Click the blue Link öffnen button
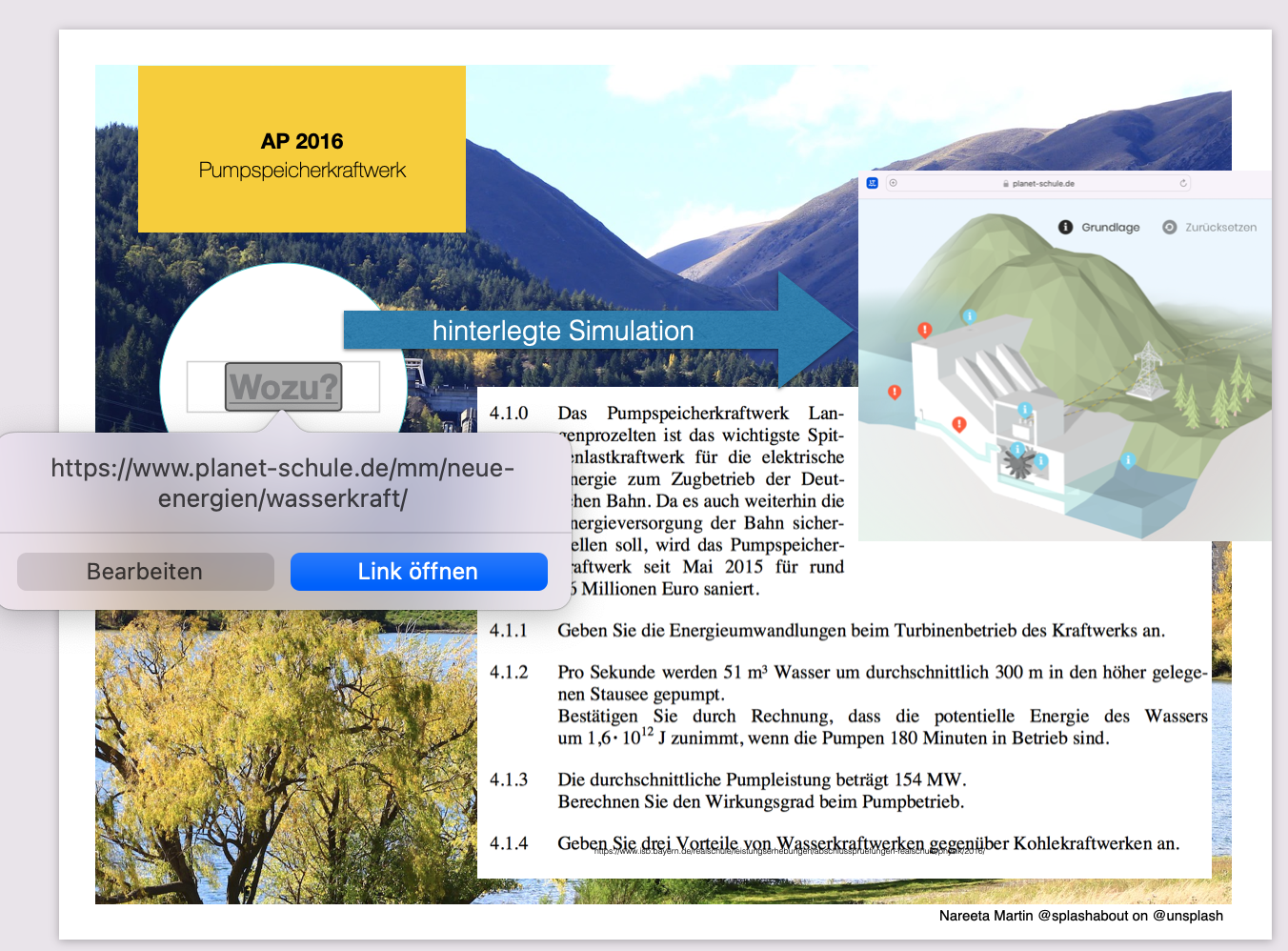The height and width of the screenshot is (951, 1288). point(418,572)
